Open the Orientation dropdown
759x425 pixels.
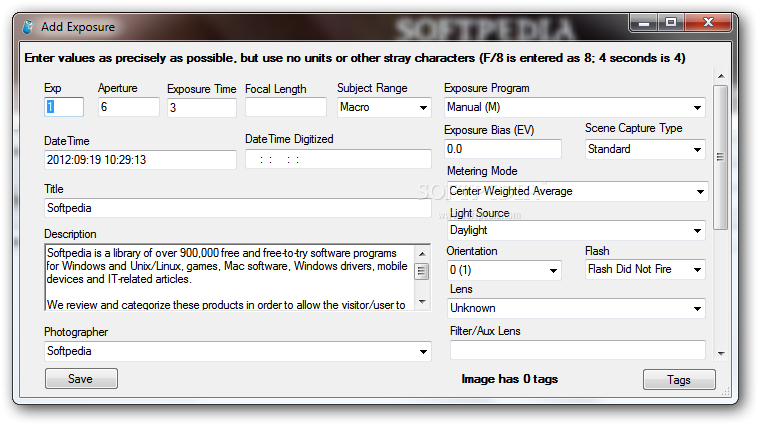504,270
